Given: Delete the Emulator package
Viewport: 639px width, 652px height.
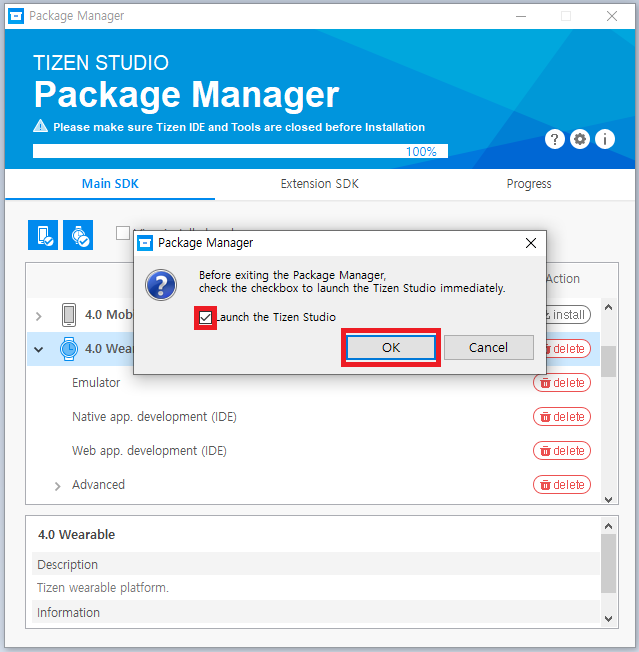Looking at the screenshot, I should click(562, 383).
